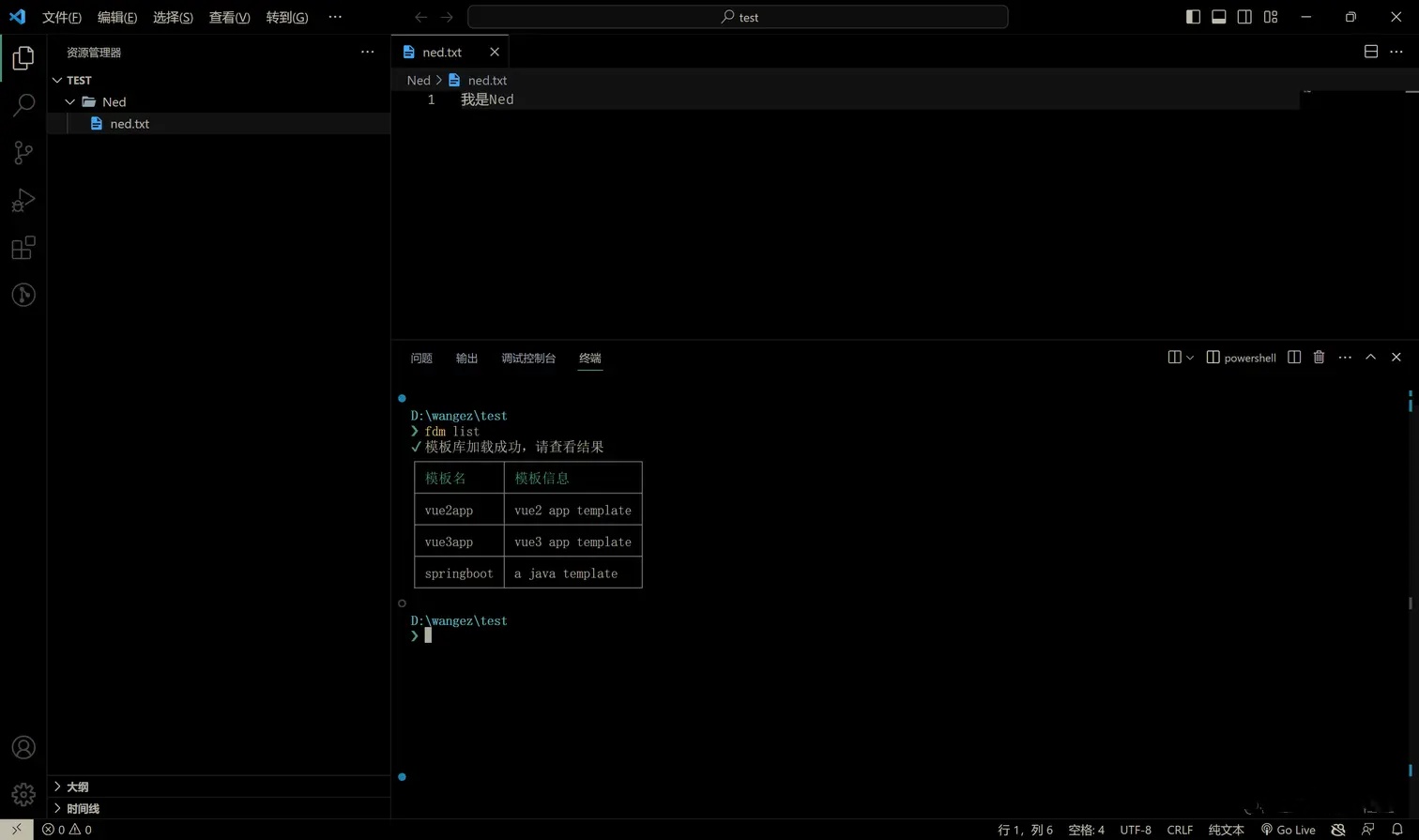
Task: Toggle the bottom panel layout button
Action: tap(1218, 17)
